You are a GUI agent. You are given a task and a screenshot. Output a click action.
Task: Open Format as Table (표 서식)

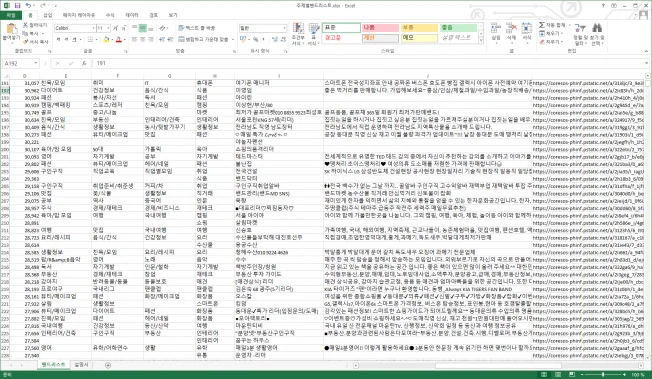click(314, 34)
